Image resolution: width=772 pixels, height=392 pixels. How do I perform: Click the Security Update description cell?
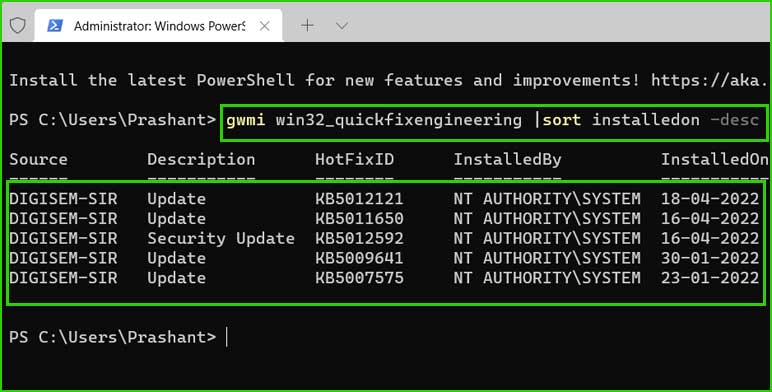[221, 239]
